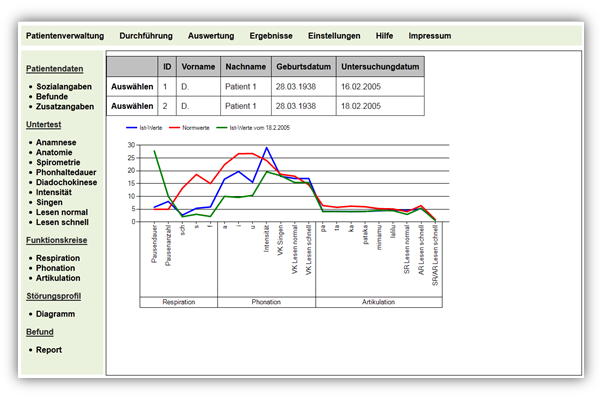The image size is (603, 395).
Task: Open the Hilfe menu
Action: point(384,36)
